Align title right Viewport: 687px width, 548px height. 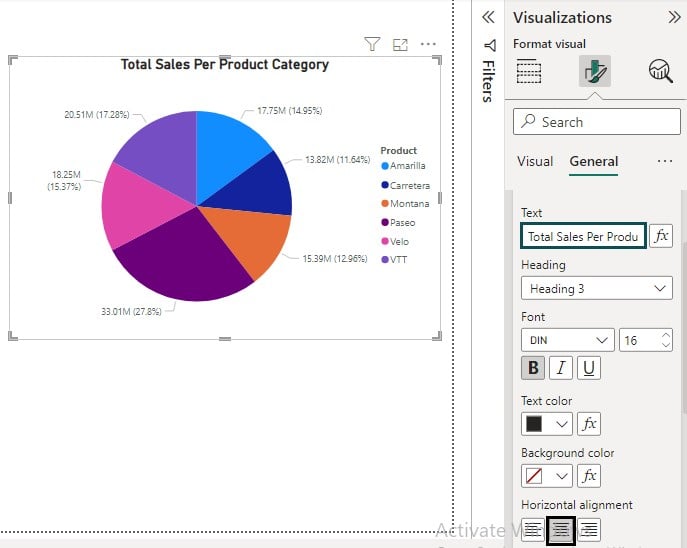589,530
